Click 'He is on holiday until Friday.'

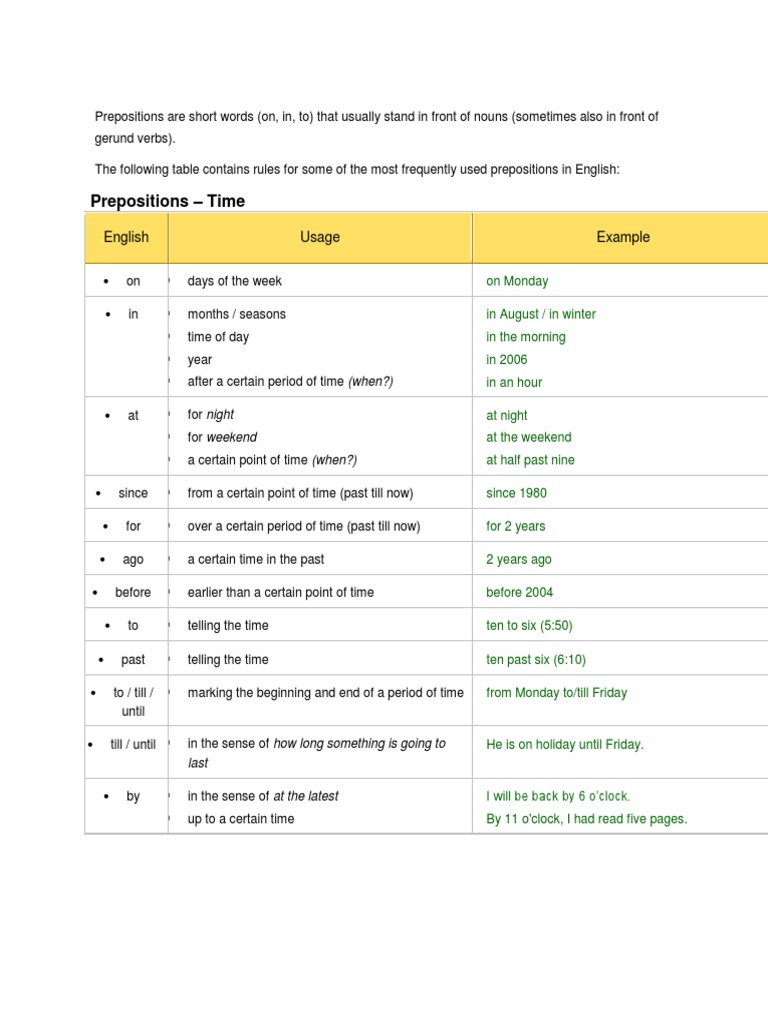pyautogui.click(x=565, y=744)
